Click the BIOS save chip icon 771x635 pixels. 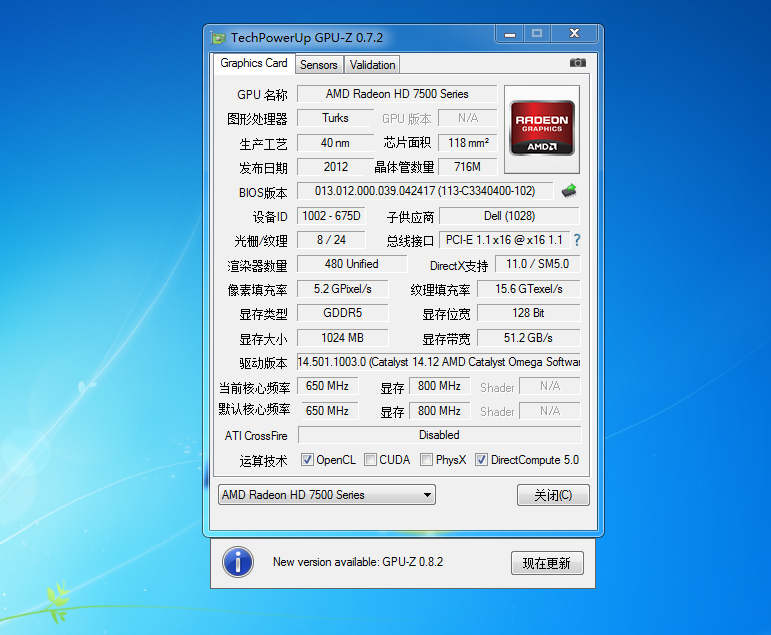click(569, 191)
